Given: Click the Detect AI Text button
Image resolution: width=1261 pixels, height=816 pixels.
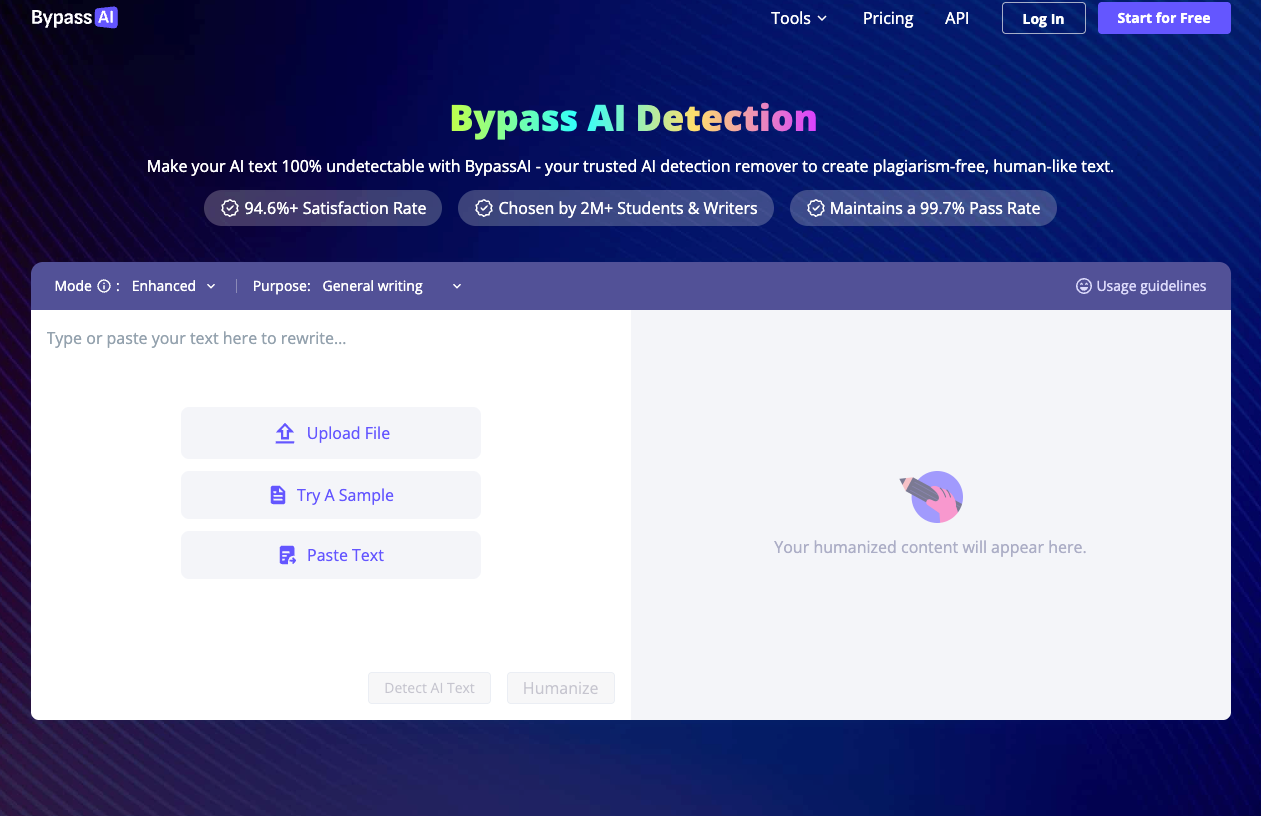Looking at the screenshot, I should (x=429, y=688).
